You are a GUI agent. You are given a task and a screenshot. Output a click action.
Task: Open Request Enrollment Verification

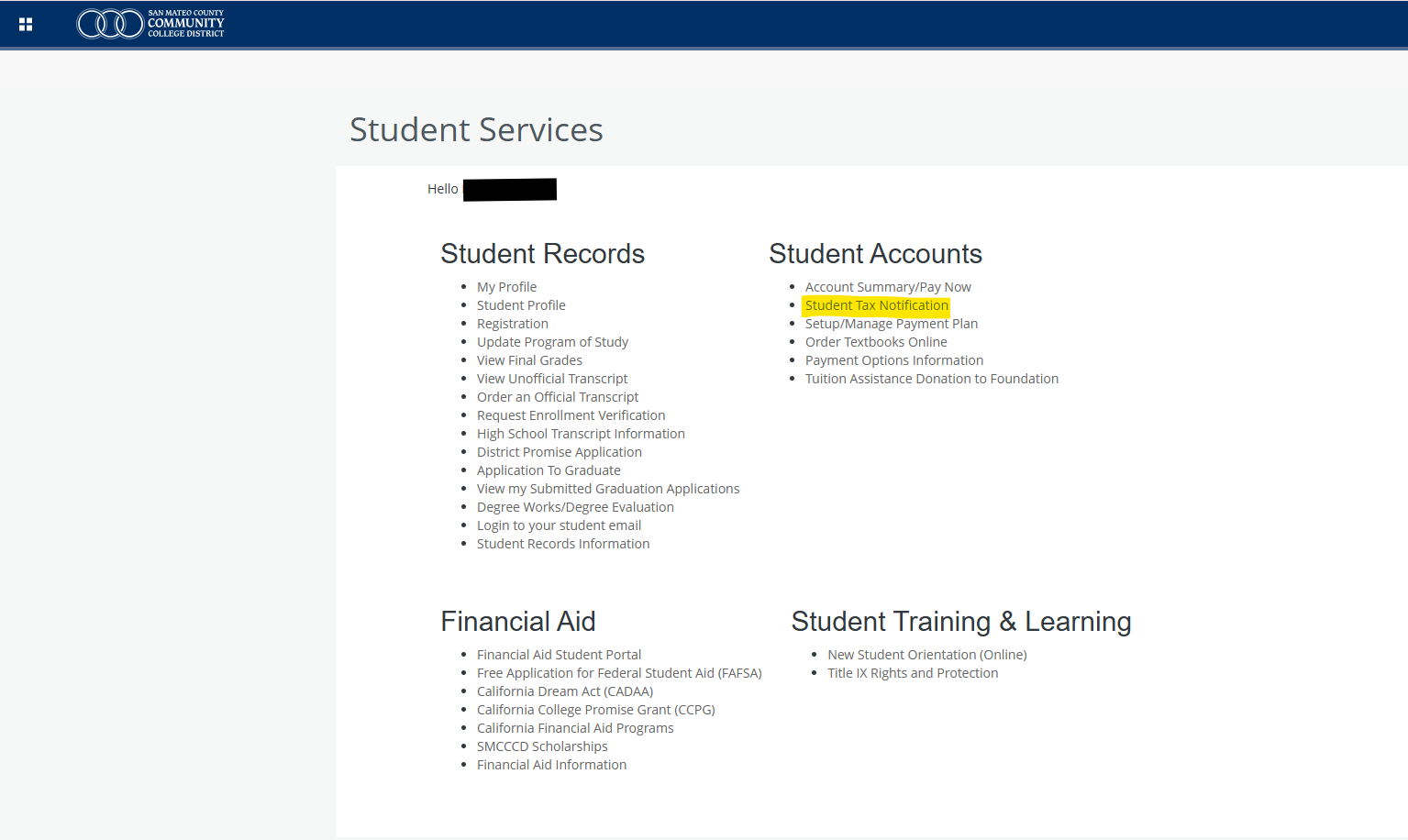[571, 415]
